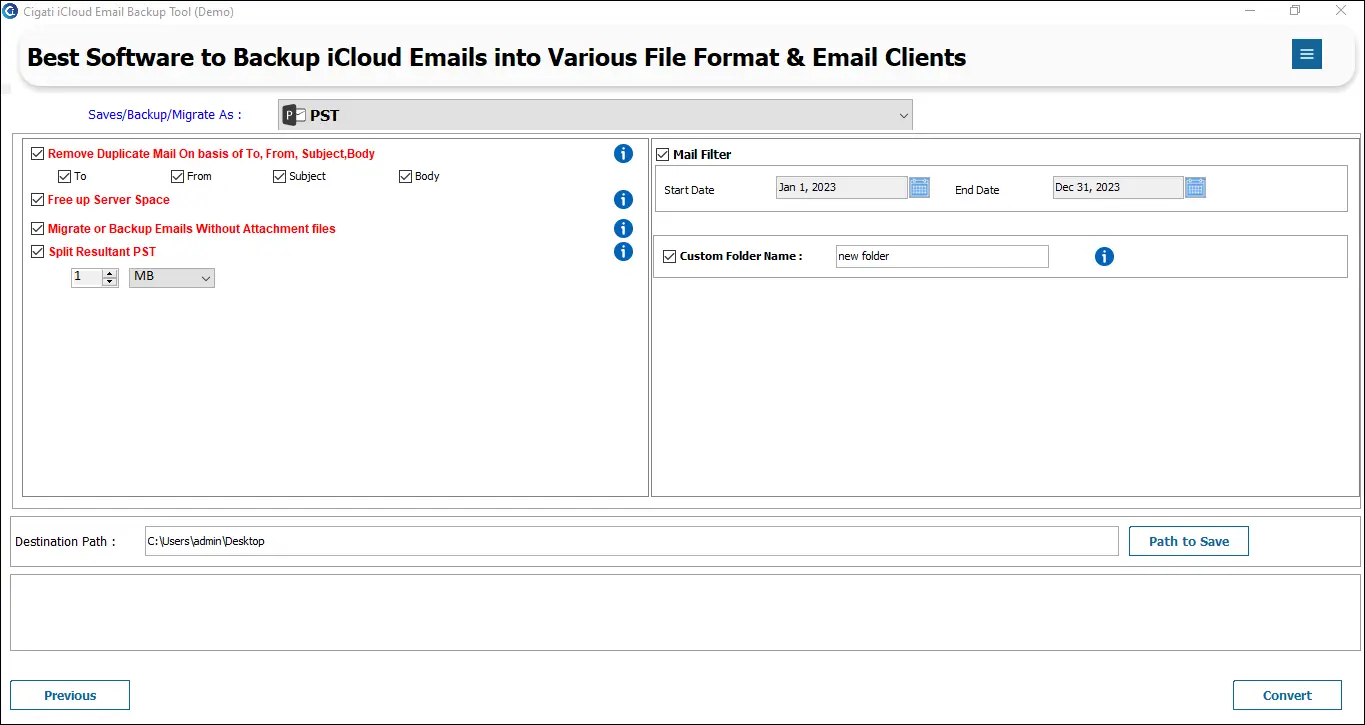
Task: Click the Path to Save button
Action: [x=1189, y=541]
